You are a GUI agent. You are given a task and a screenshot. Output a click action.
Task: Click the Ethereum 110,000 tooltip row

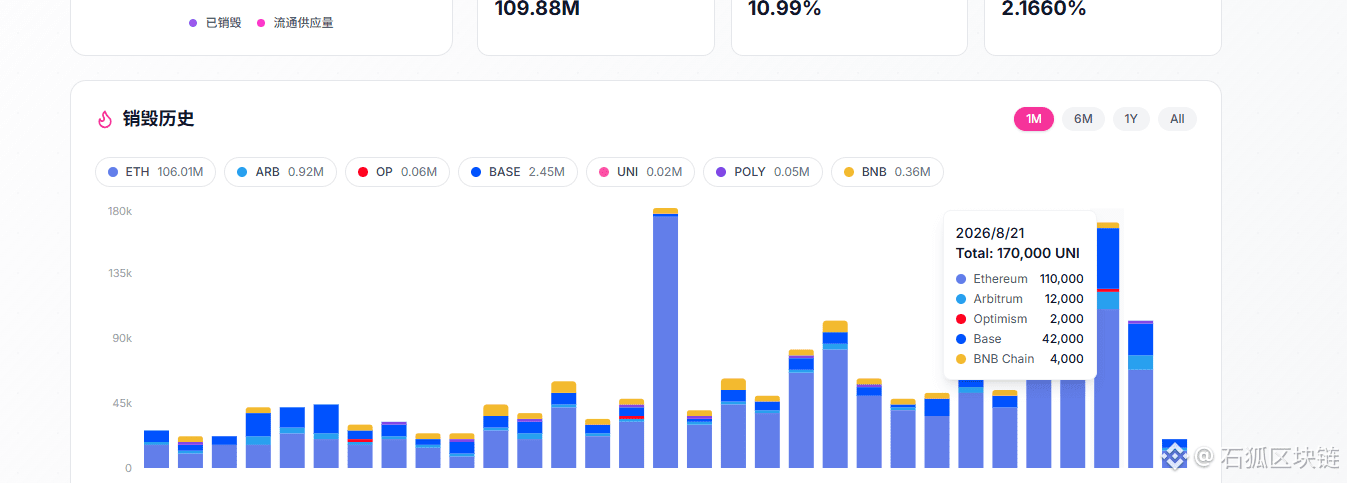point(1020,279)
